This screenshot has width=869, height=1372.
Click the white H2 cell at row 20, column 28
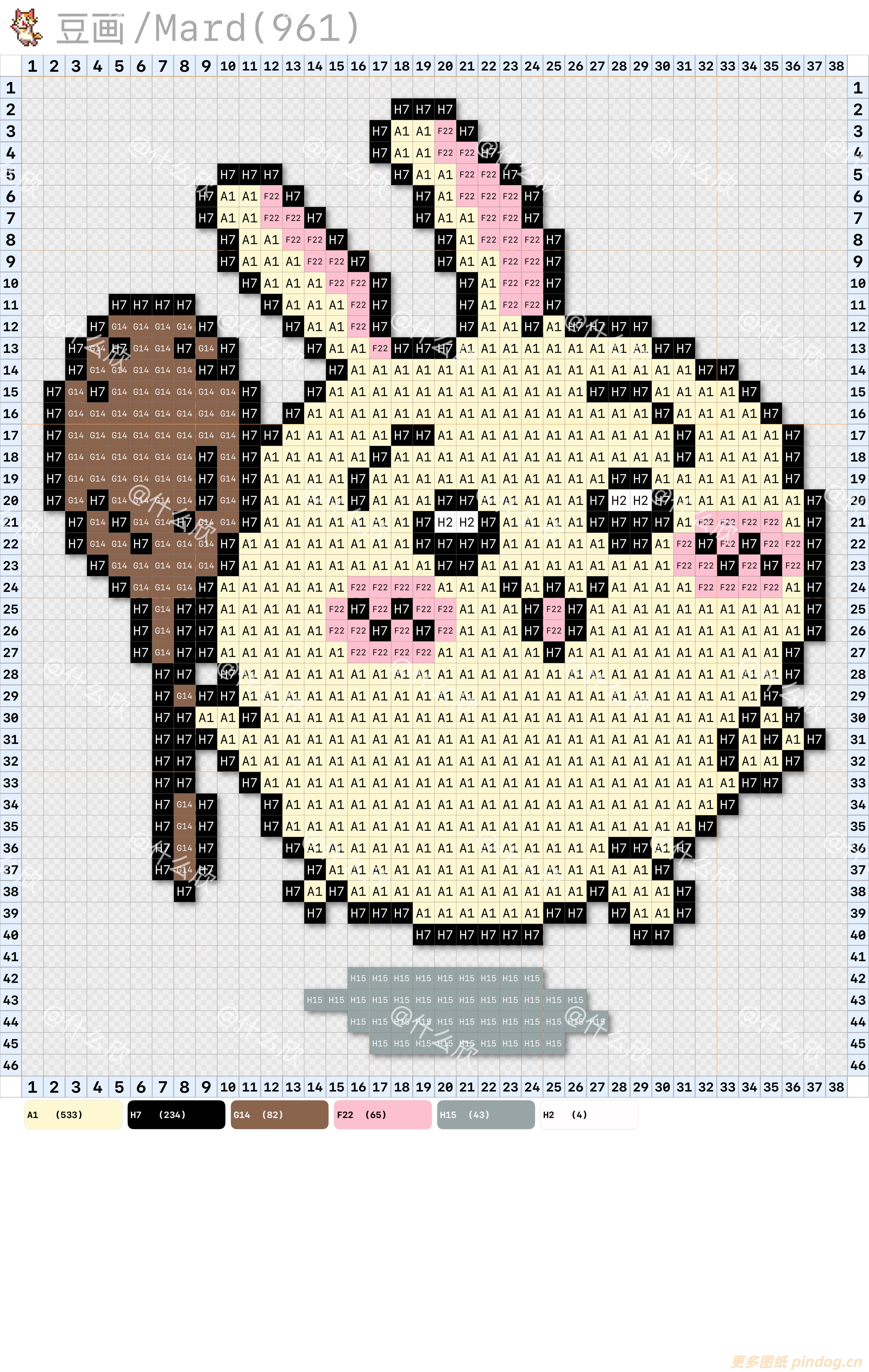click(x=619, y=500)
